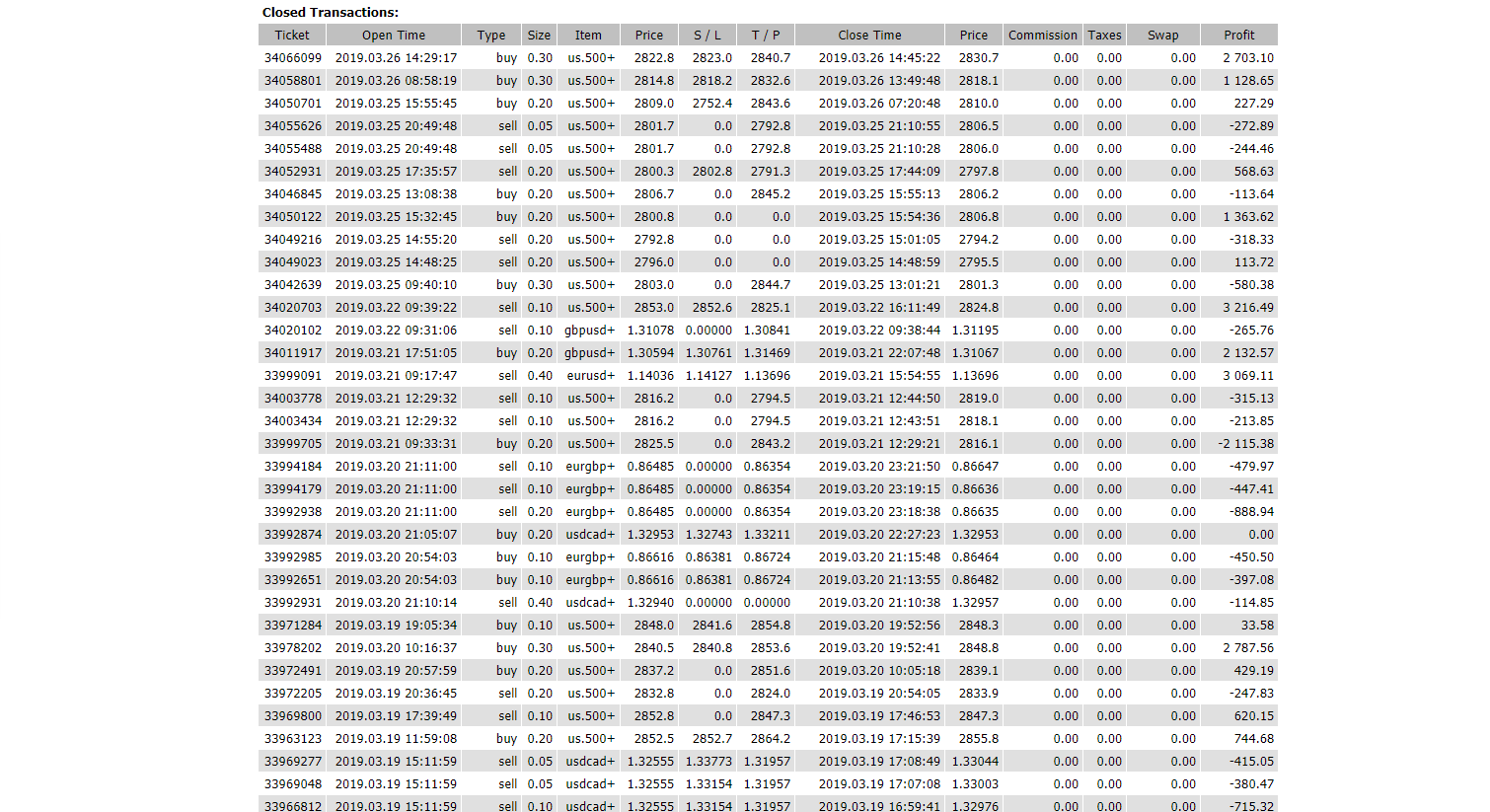Image resolution: width=1490 pixels, height=812 pixels.
Task: Click the loss value -2 115.38
Action: click(x=1245, y=444)
